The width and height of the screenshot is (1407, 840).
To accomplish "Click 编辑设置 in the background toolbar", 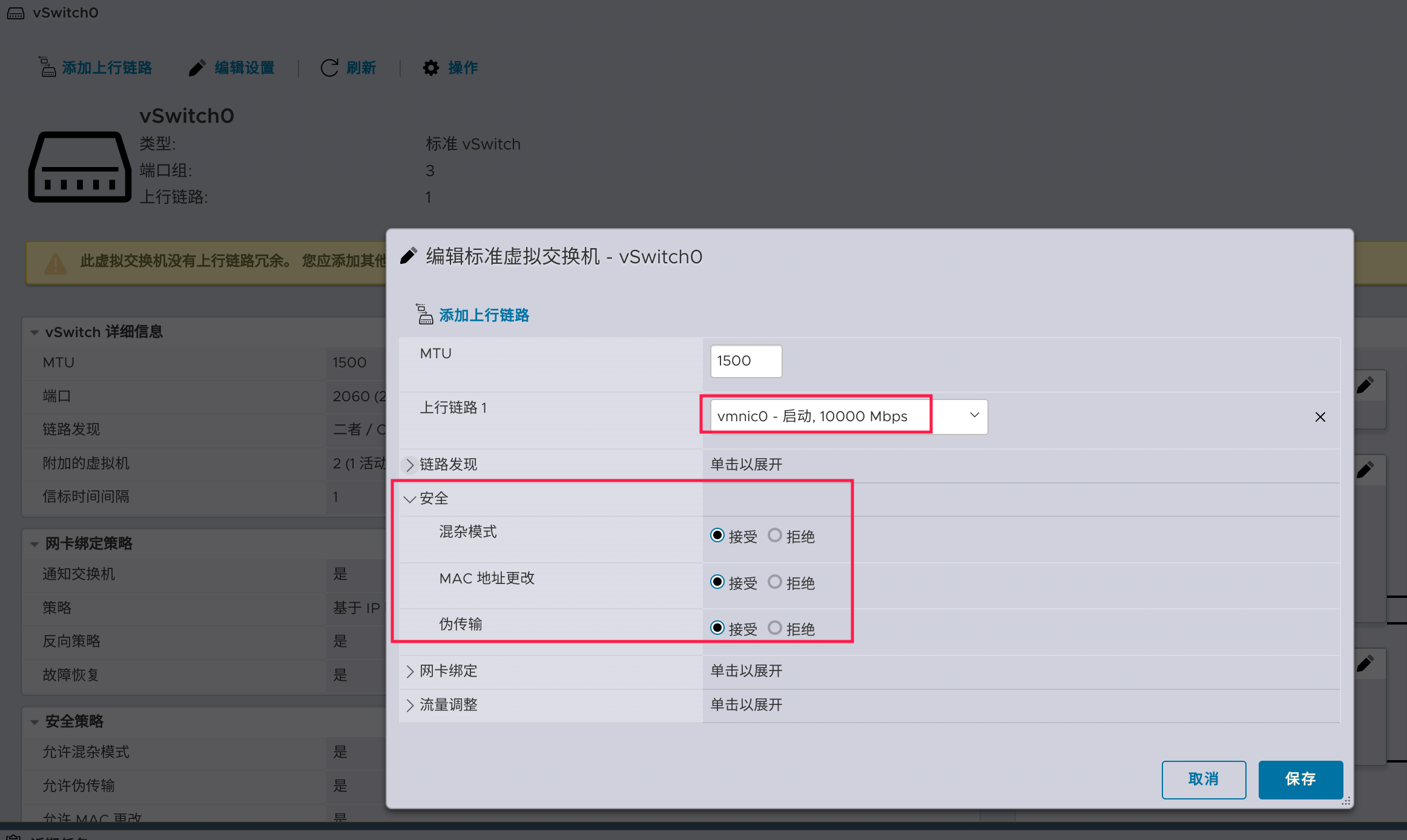I will [x=245, y=68].
